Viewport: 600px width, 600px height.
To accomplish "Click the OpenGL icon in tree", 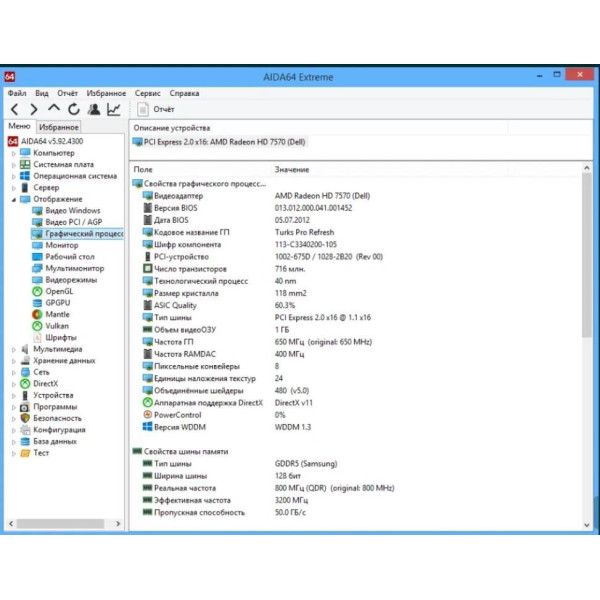I will tap(37, 292).
